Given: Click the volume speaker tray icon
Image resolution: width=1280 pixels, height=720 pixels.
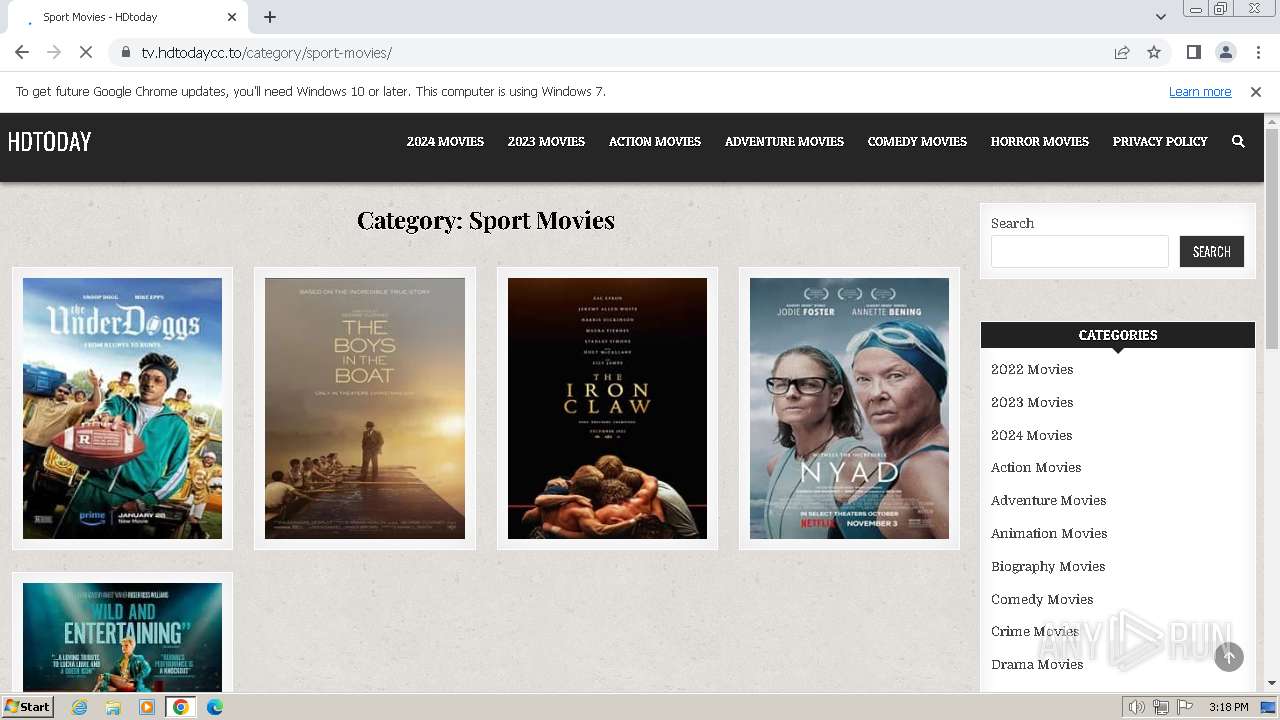Looking at the screenshot, I should point(1137,707).
